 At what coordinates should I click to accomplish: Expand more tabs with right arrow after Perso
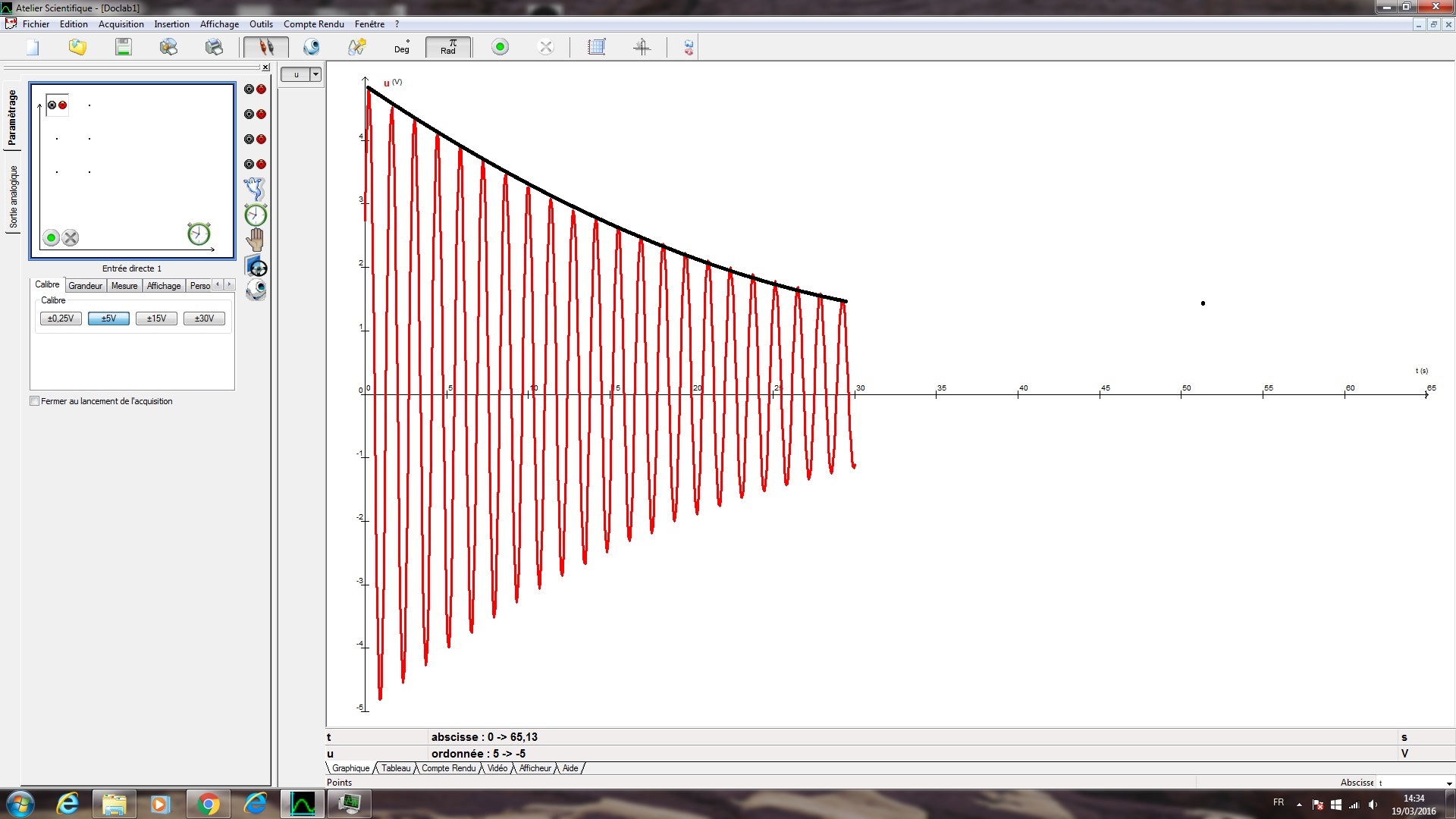[230, 284]
